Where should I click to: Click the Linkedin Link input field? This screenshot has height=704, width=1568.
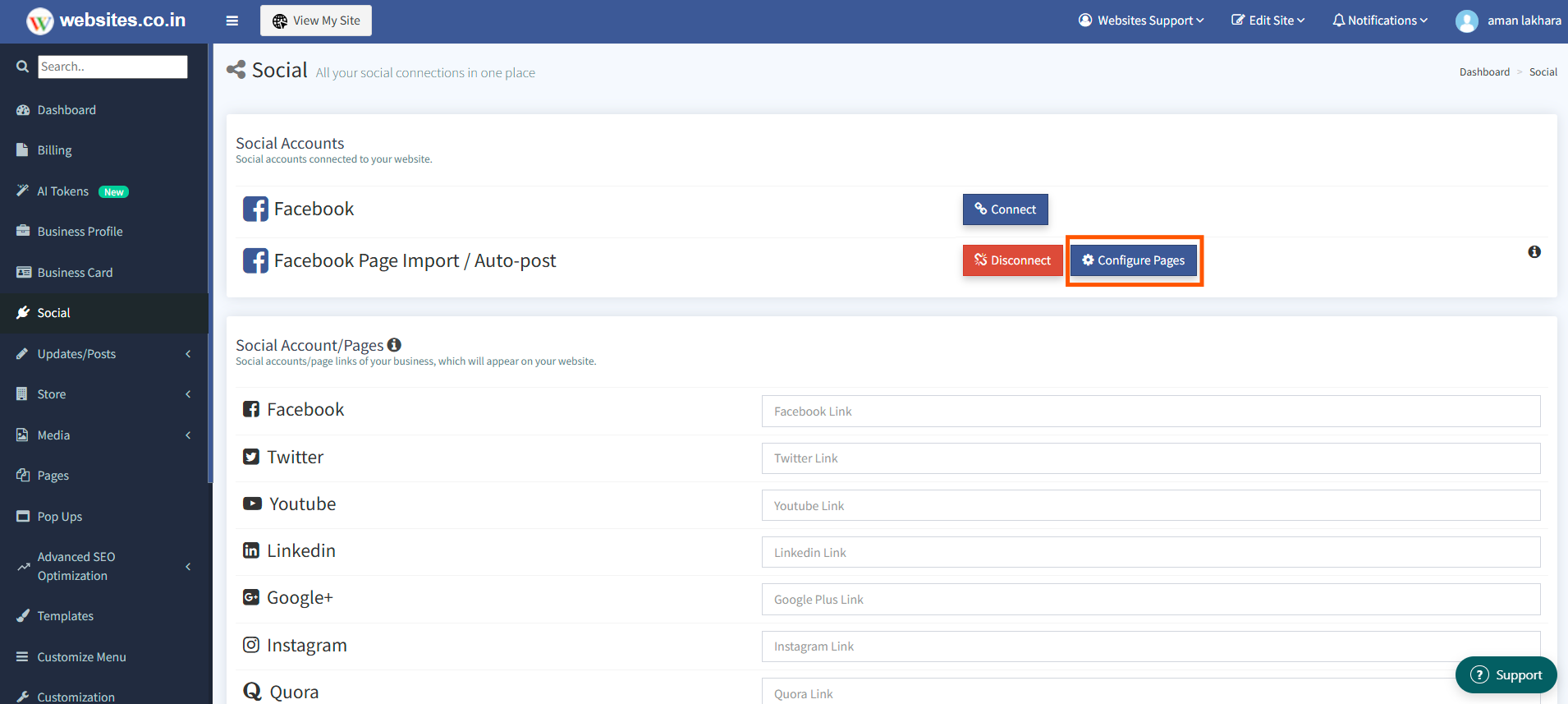1151,552
